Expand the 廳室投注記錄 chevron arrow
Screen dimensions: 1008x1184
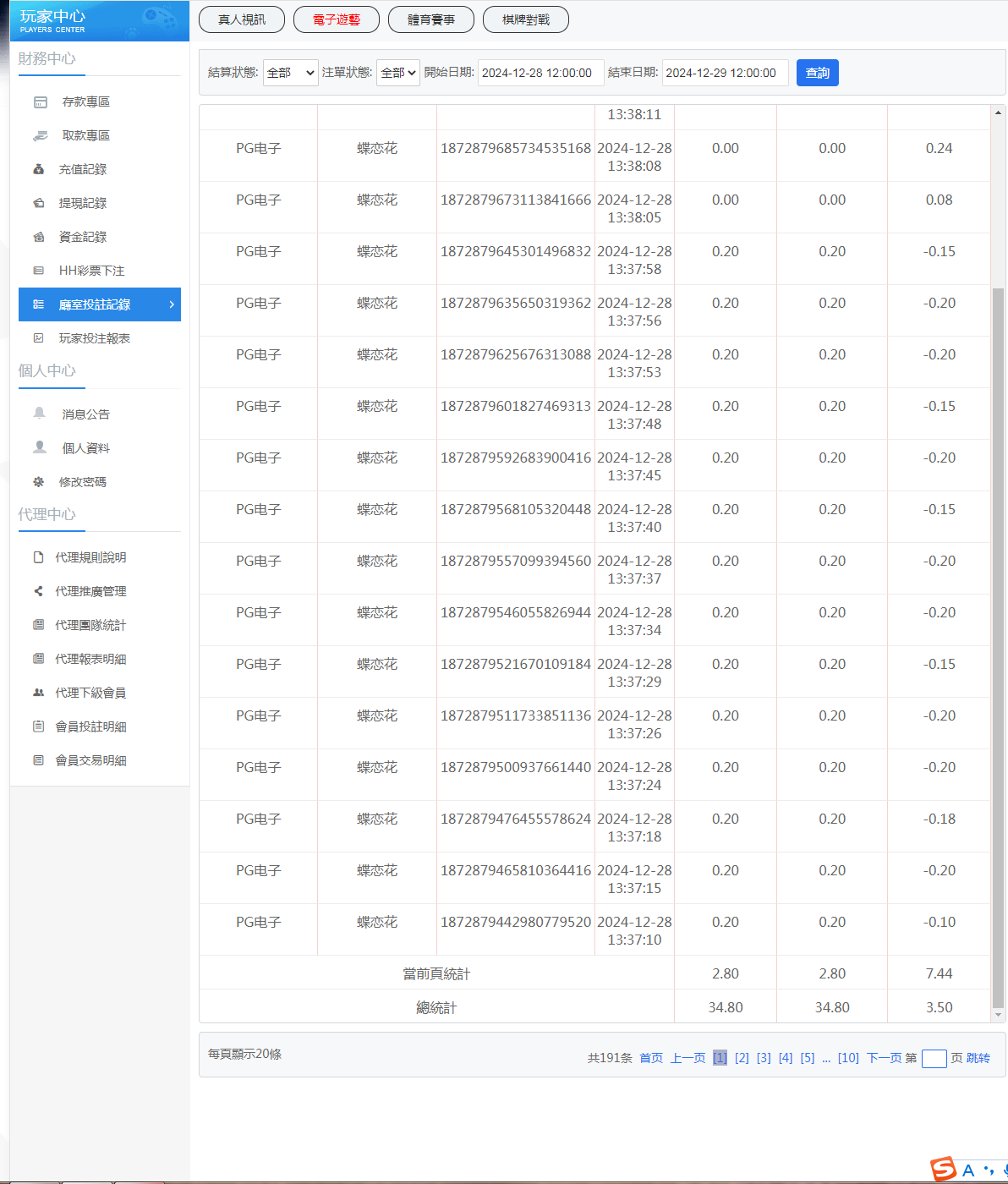[x=172, y=304]
